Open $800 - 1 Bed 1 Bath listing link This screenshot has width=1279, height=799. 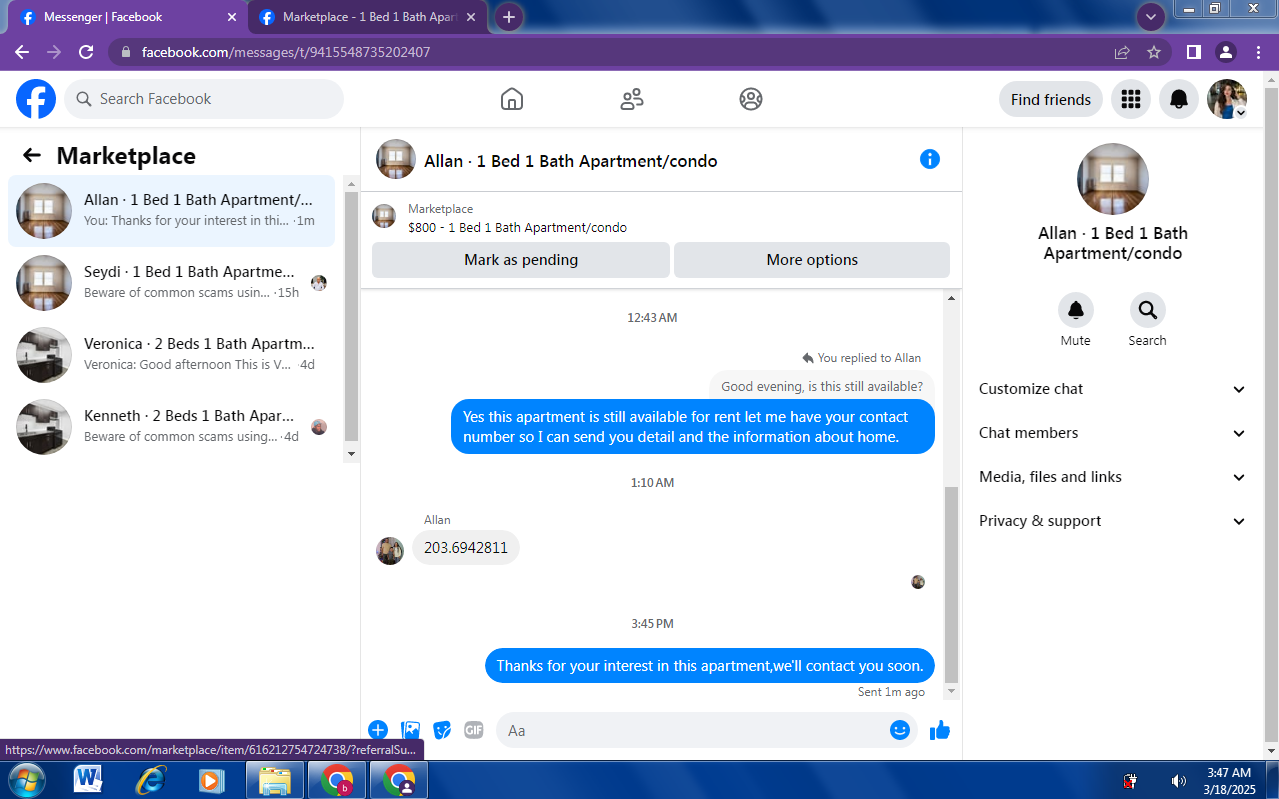[x=517, y=227]
